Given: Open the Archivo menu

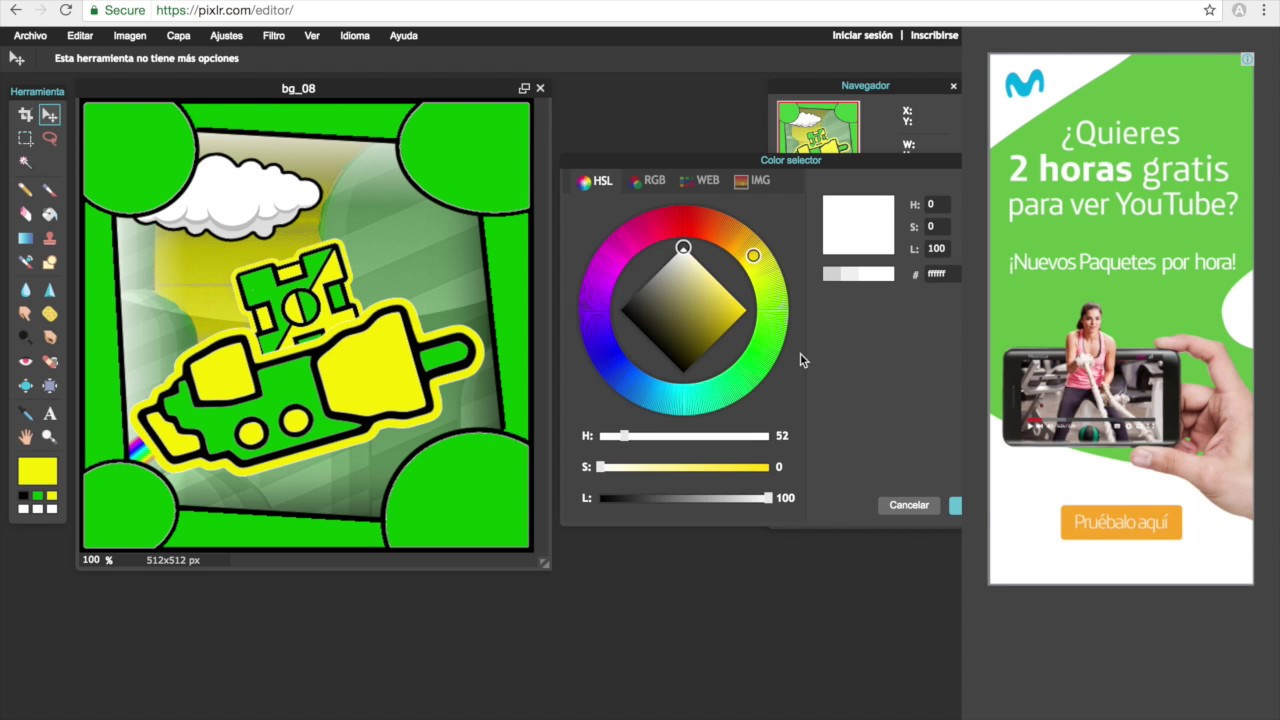Looking at the screenshot, I should pyautogui.click(x=30, y=35).
